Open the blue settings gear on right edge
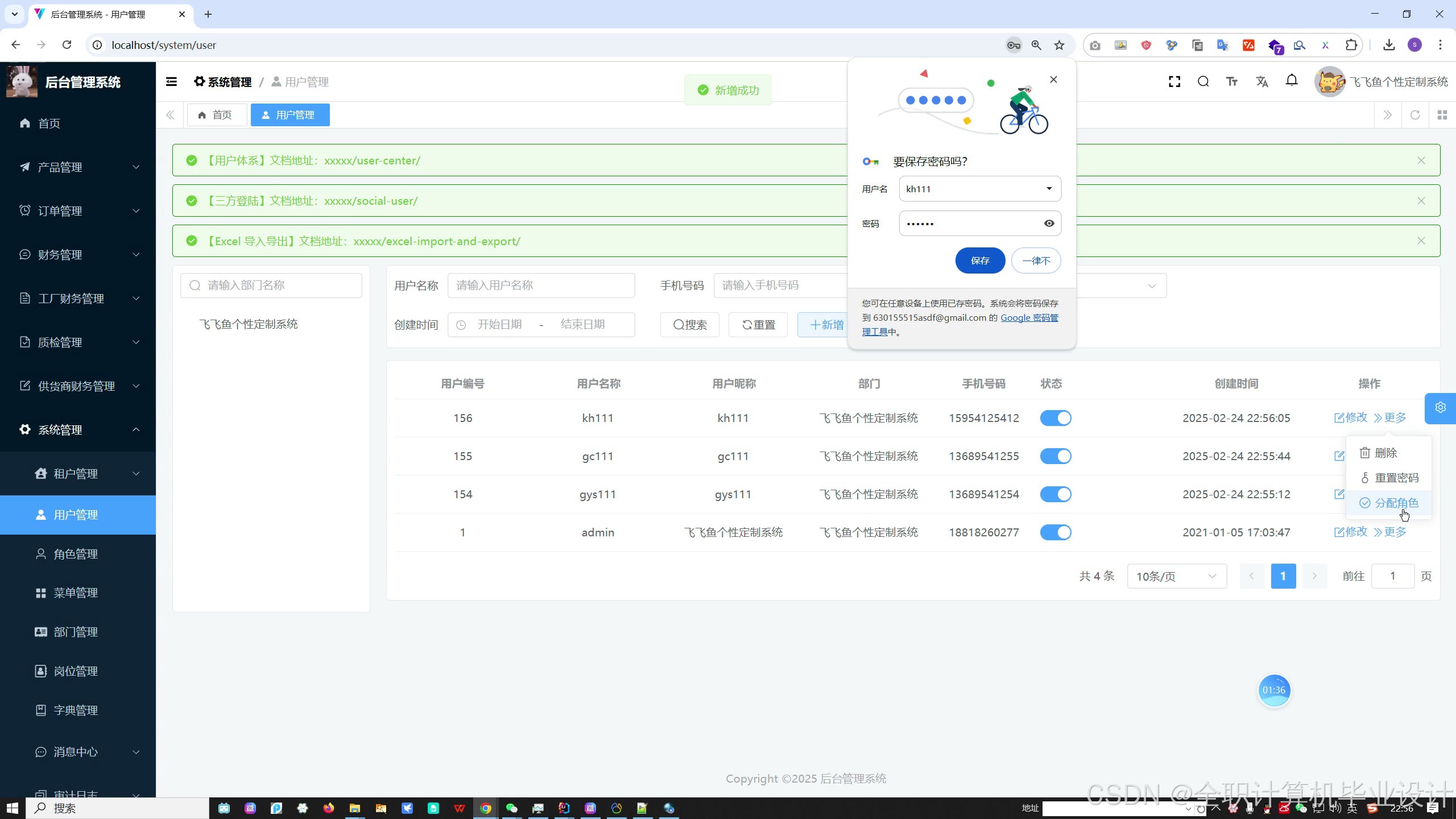The height and width of the screenshot is (819, 1456). click(x=1440, y=408)
